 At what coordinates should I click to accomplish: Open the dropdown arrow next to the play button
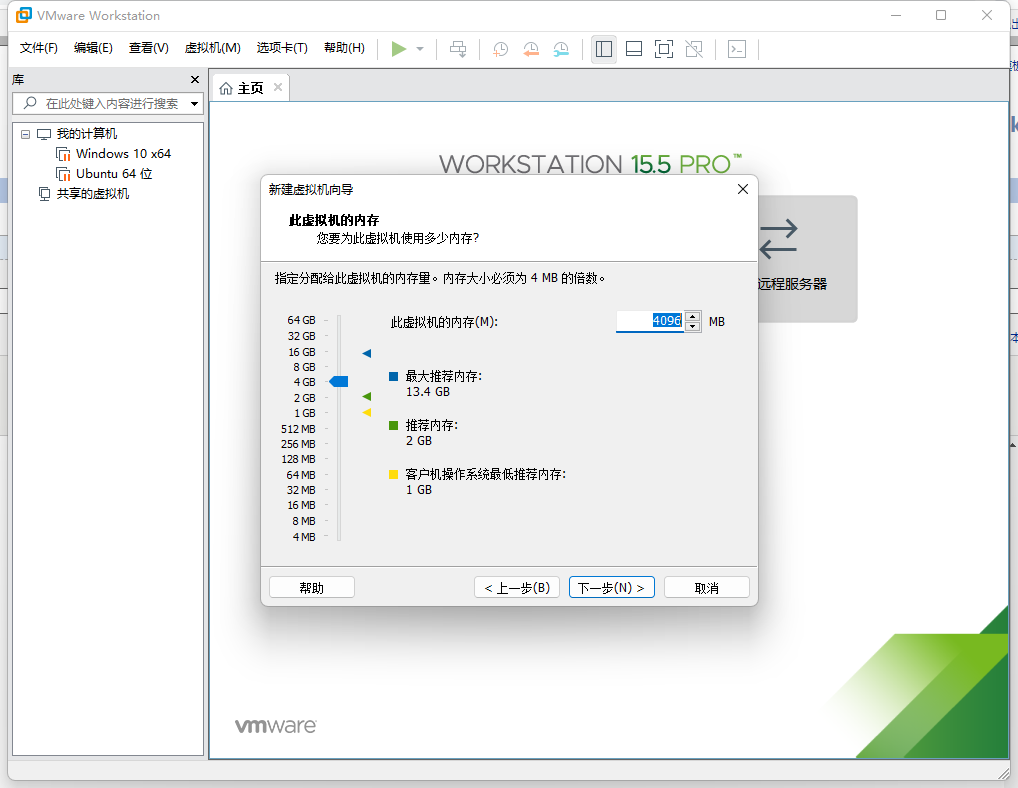(x=420, y=49)
